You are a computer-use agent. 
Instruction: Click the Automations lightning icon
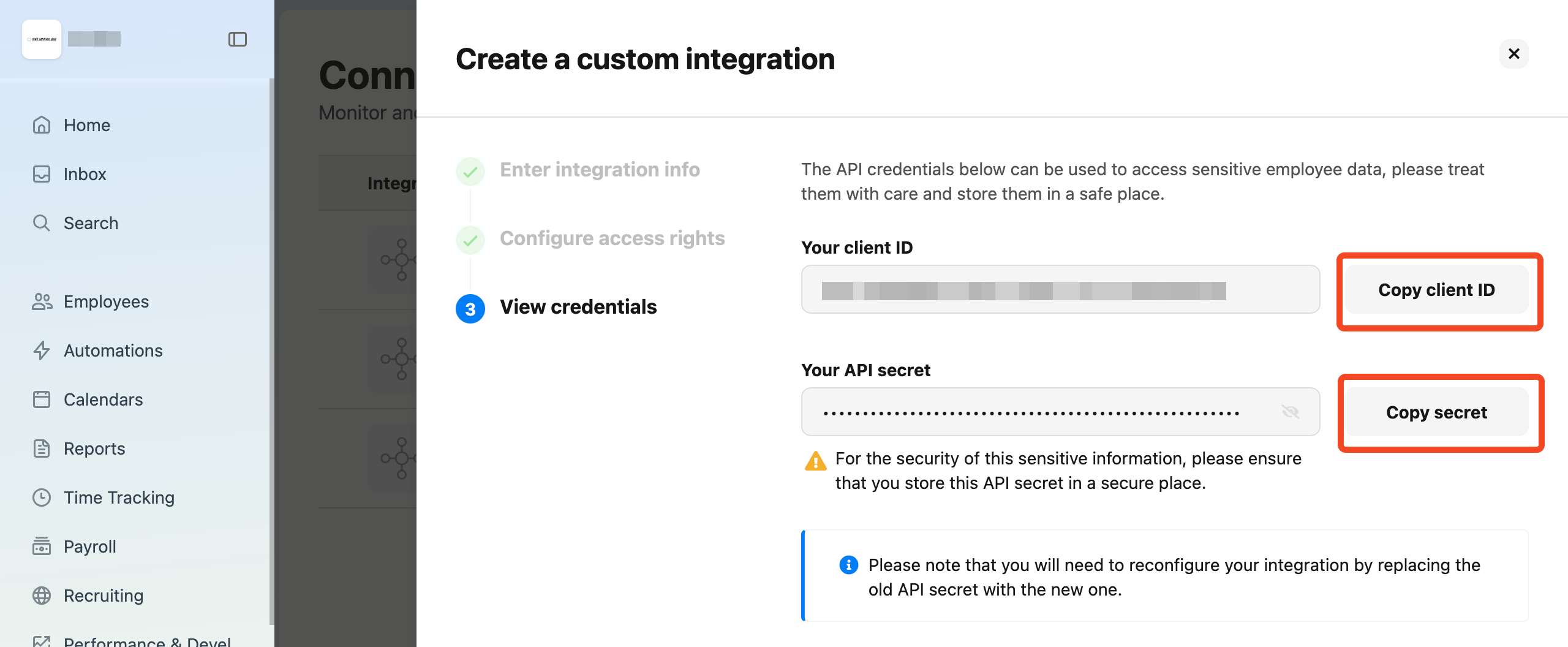click(42, 350)
